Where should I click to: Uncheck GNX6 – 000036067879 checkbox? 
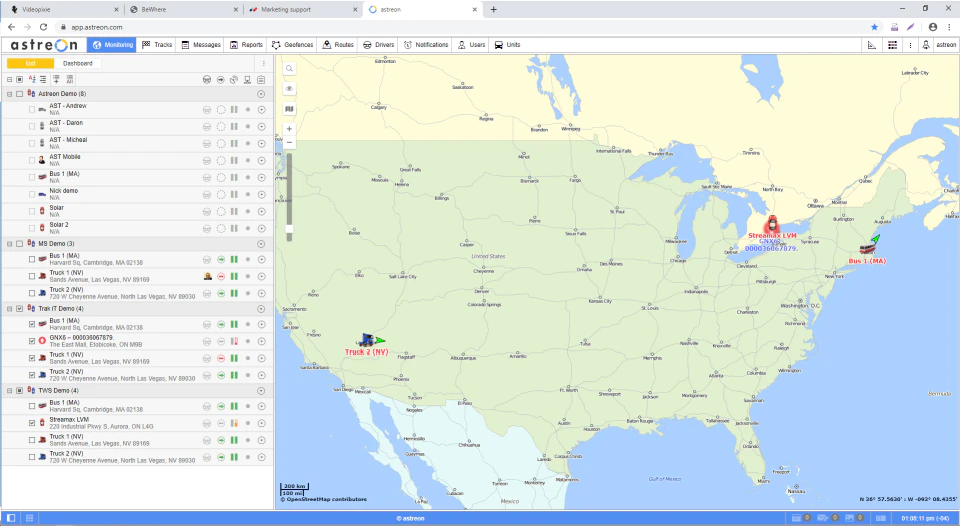32,341
